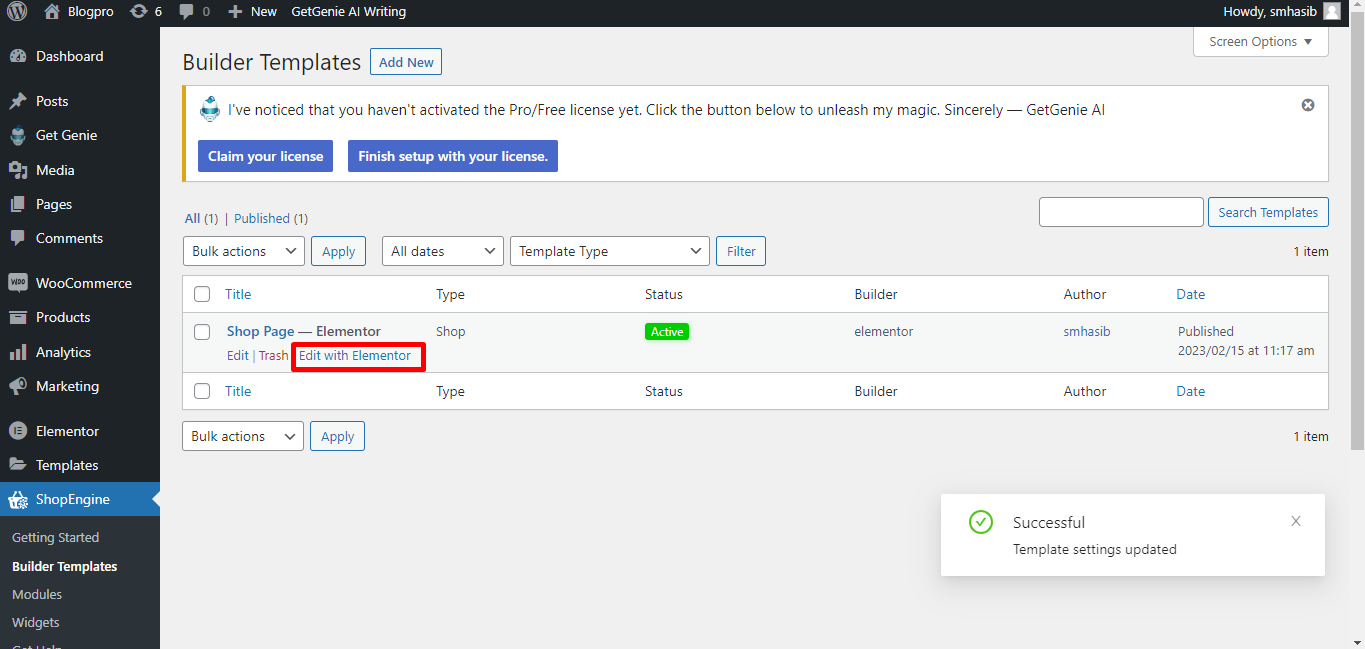Click Howdy, smhasib account text
This screenshot has width=1365, height=649.
(x=1270, y=12)
